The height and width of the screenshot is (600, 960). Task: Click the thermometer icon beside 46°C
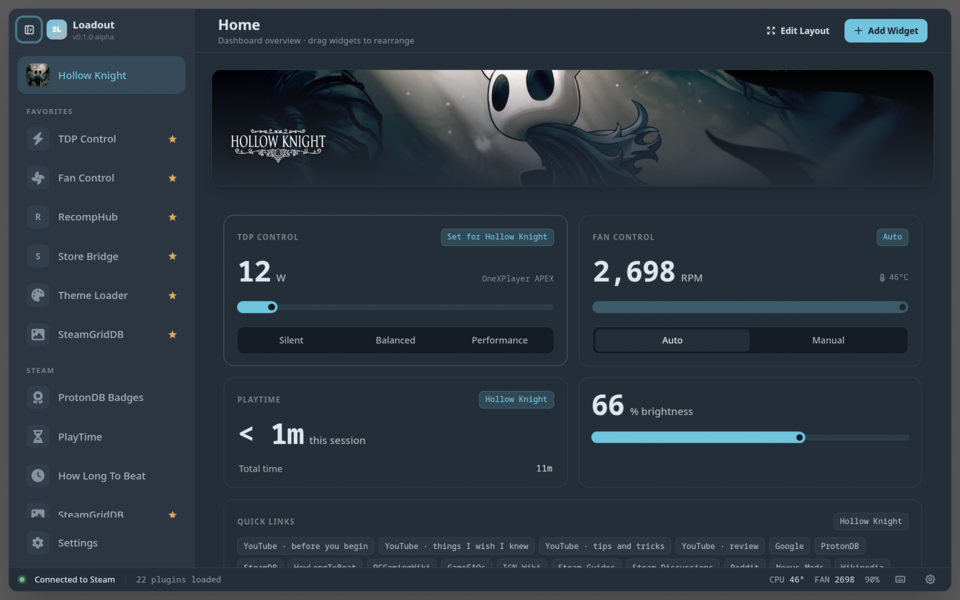(882, 277)
